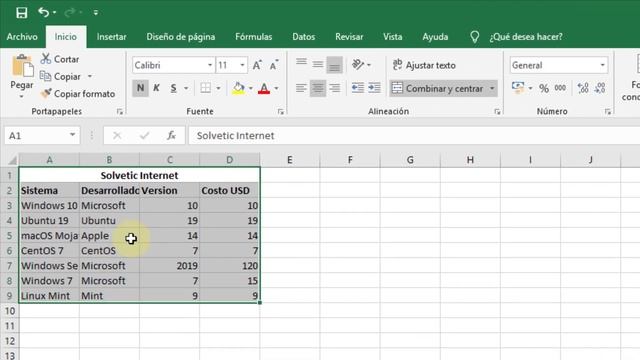Toggle Ajustar texto wrap text
The image size is (640, 360).
coord(424,65)
